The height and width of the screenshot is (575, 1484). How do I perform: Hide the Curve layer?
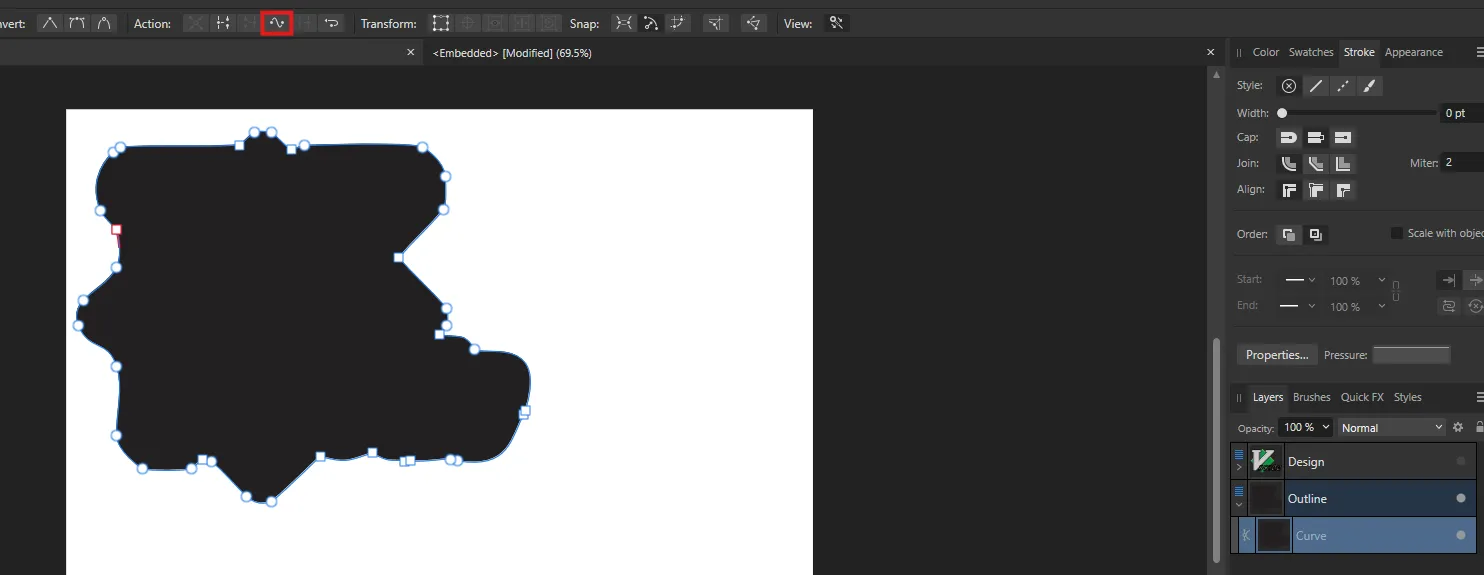coord(1460,535)
